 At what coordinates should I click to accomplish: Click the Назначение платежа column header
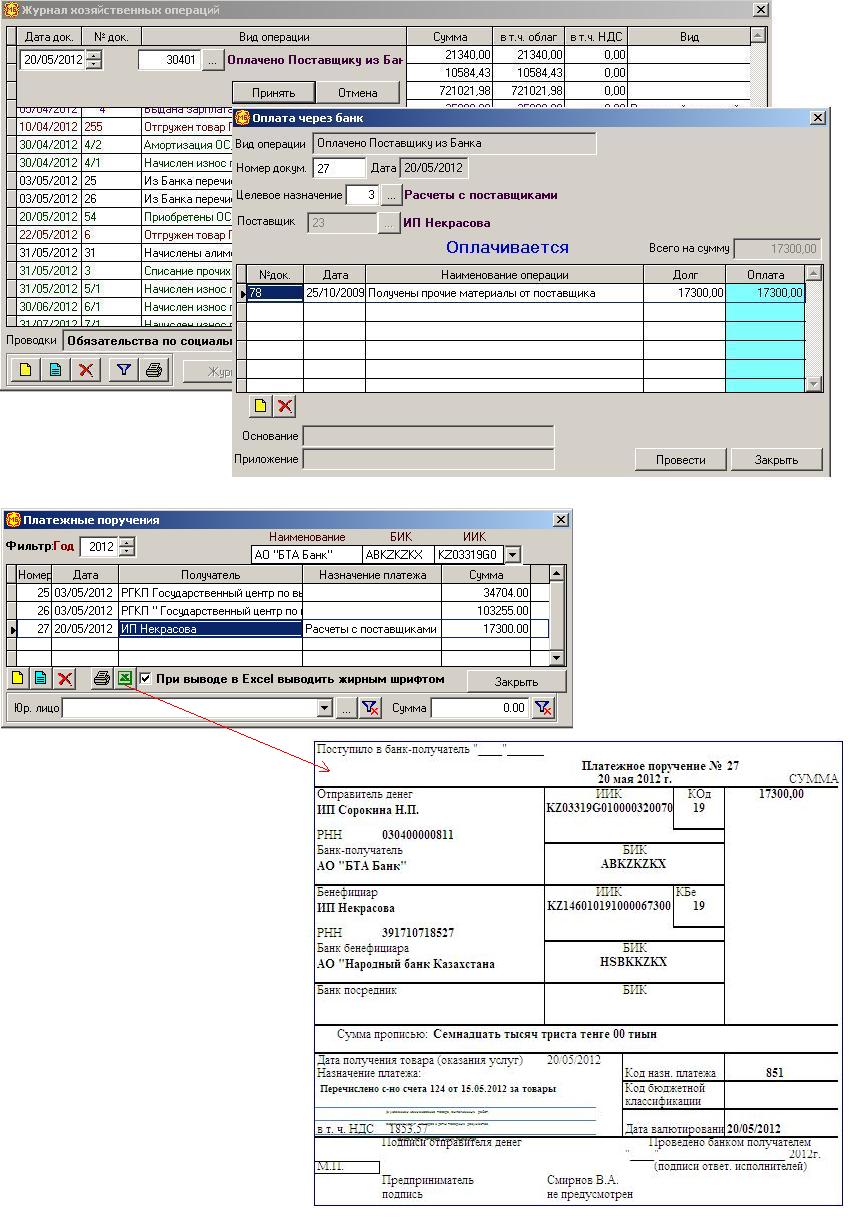pyautogui.click(x=372, y=575)
